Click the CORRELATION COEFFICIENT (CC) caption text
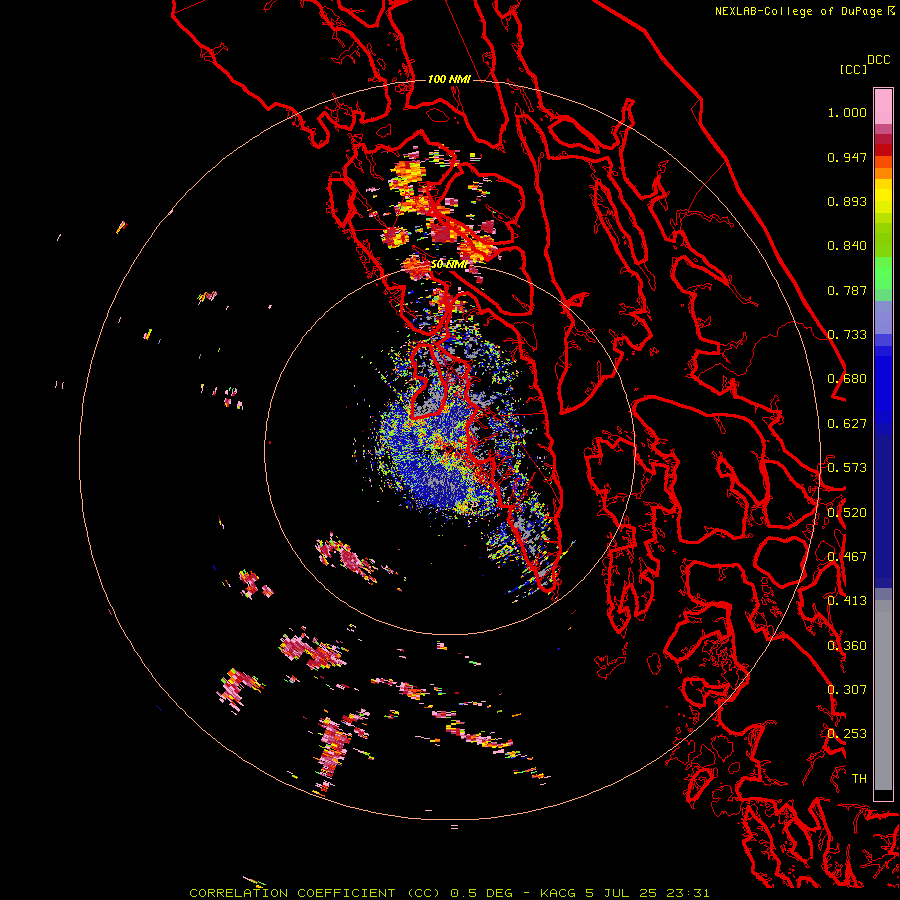Screen dimensions: 900x900 [x=316, y=893]
